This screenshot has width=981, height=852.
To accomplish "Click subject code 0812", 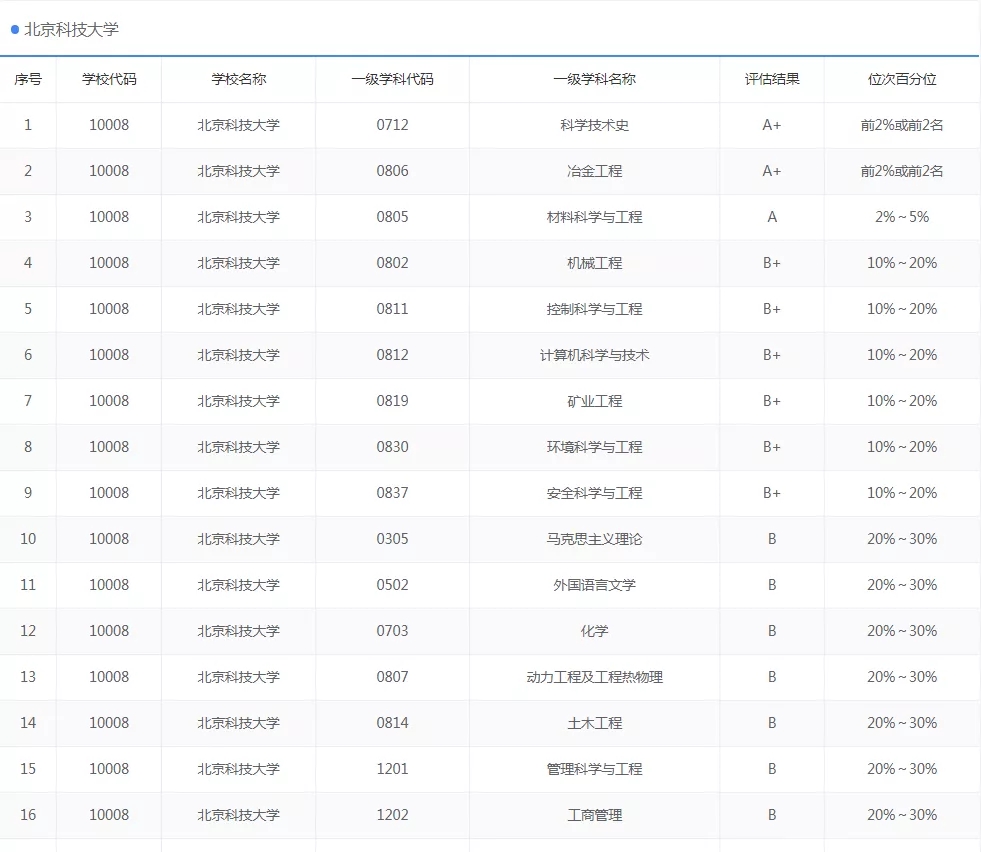I will [x=392, y=355].
